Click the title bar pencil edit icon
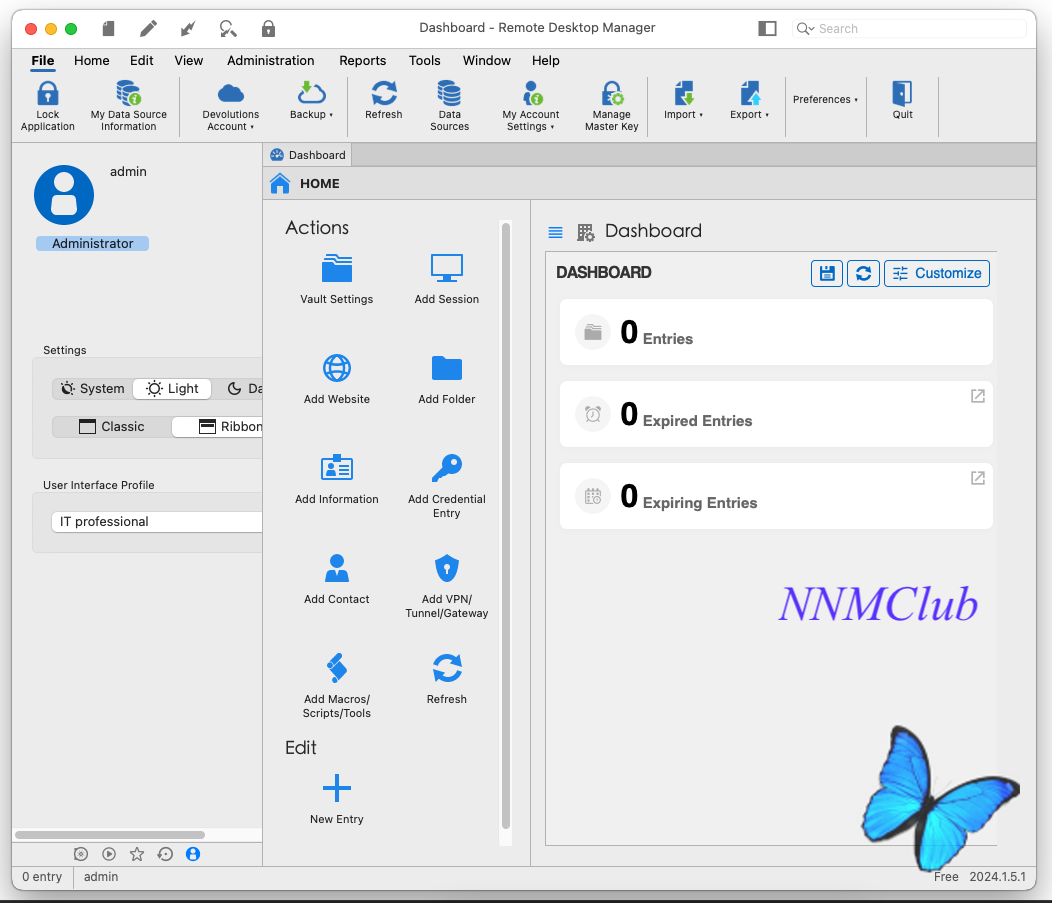Image resolution: width=1052 pixels, height=903 pixels. [x=148, y=28]
